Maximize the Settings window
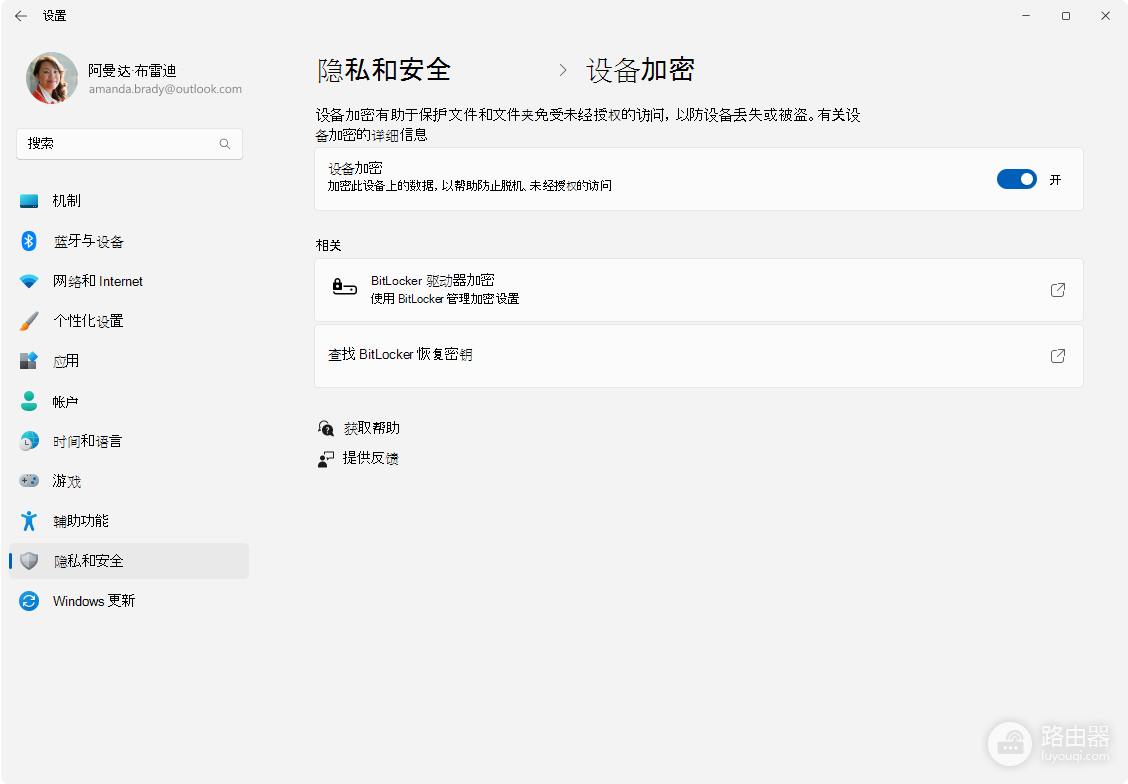Viewport: 1128px width, 784px height. pos(1066,16)
